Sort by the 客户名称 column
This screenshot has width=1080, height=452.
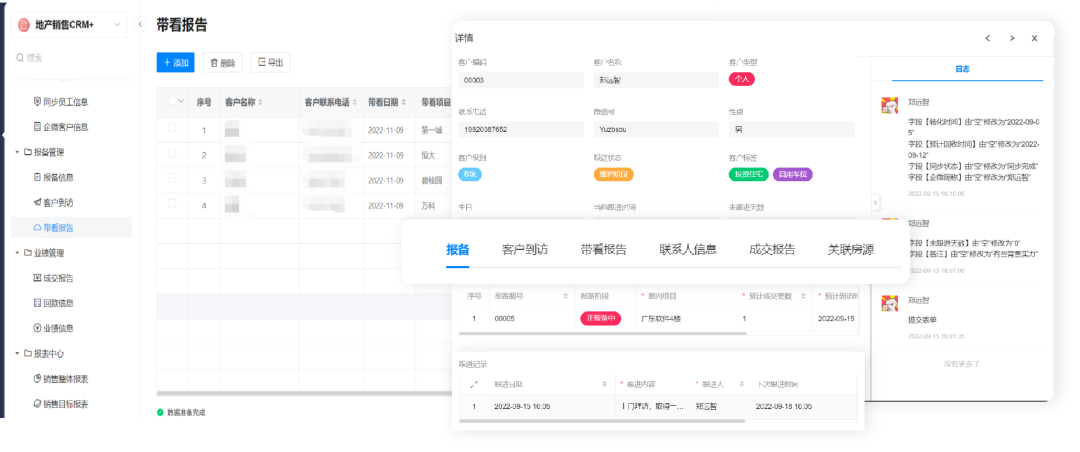click(260, 102)
